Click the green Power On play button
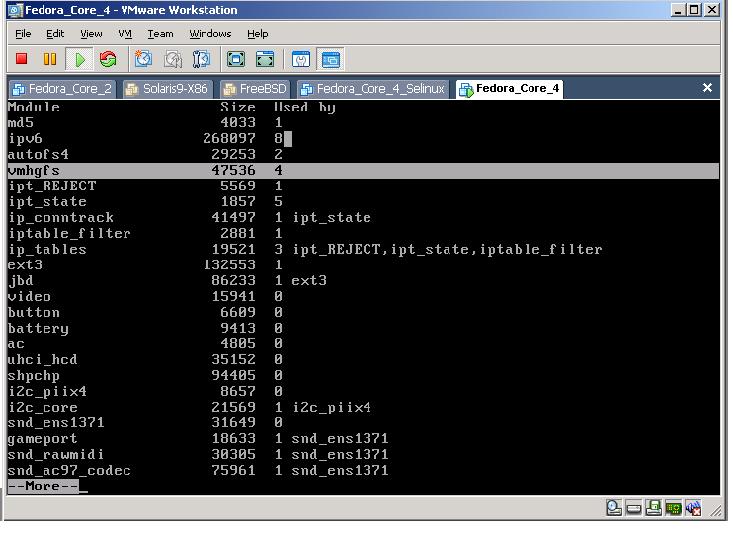733x535 pixels. pyautogui.click(x=79, y=59)
